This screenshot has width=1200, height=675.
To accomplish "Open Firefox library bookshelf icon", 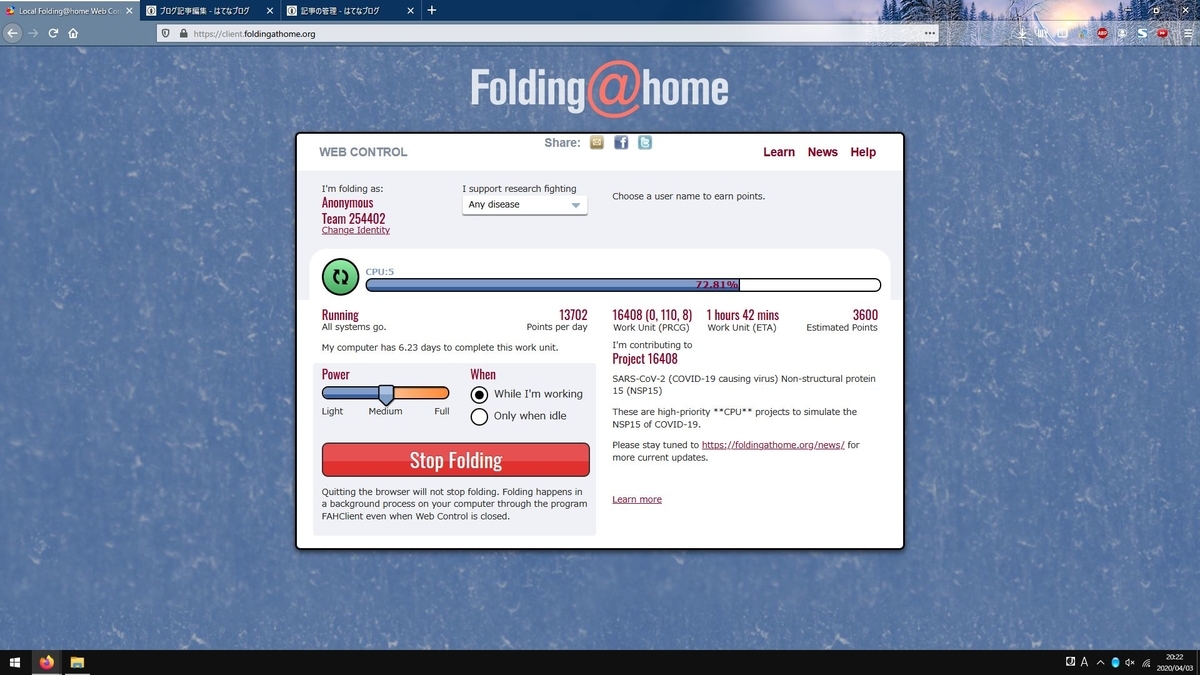I will (1044, 33).
